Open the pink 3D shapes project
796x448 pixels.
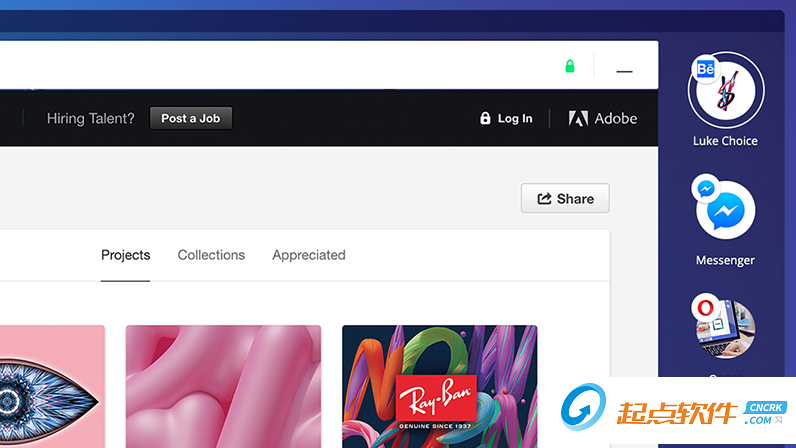[223, 387]
